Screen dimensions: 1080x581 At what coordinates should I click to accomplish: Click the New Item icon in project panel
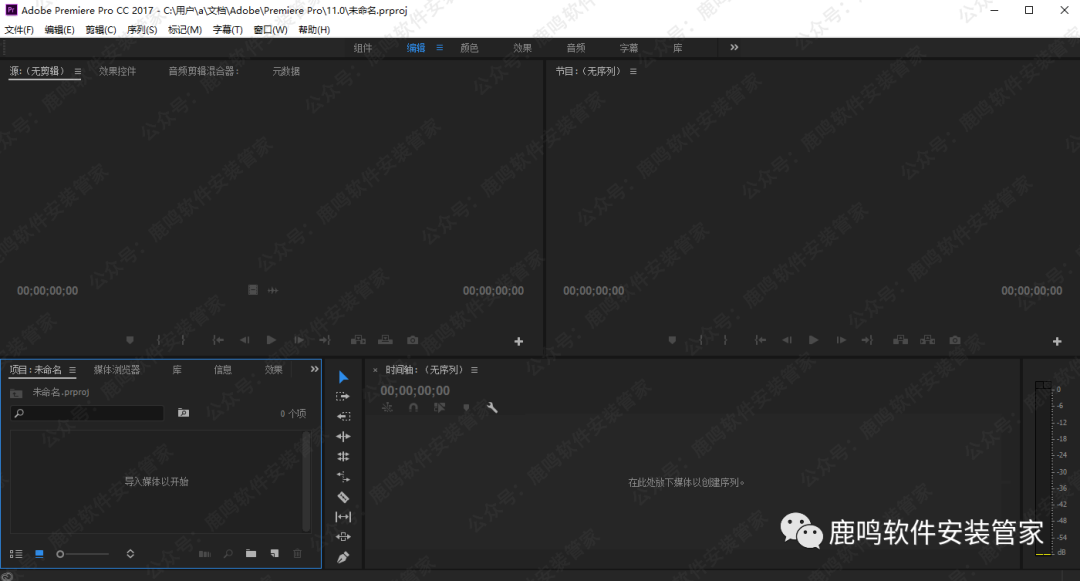(x=274, y=553)
